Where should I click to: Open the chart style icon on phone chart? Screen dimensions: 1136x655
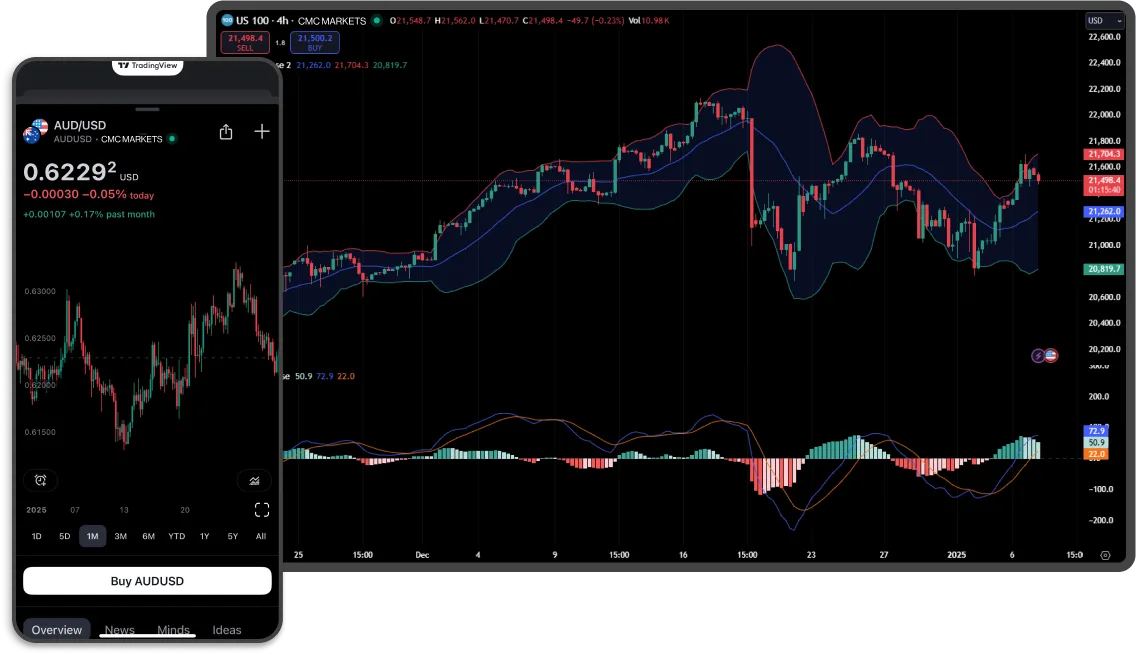click(255, 481)
